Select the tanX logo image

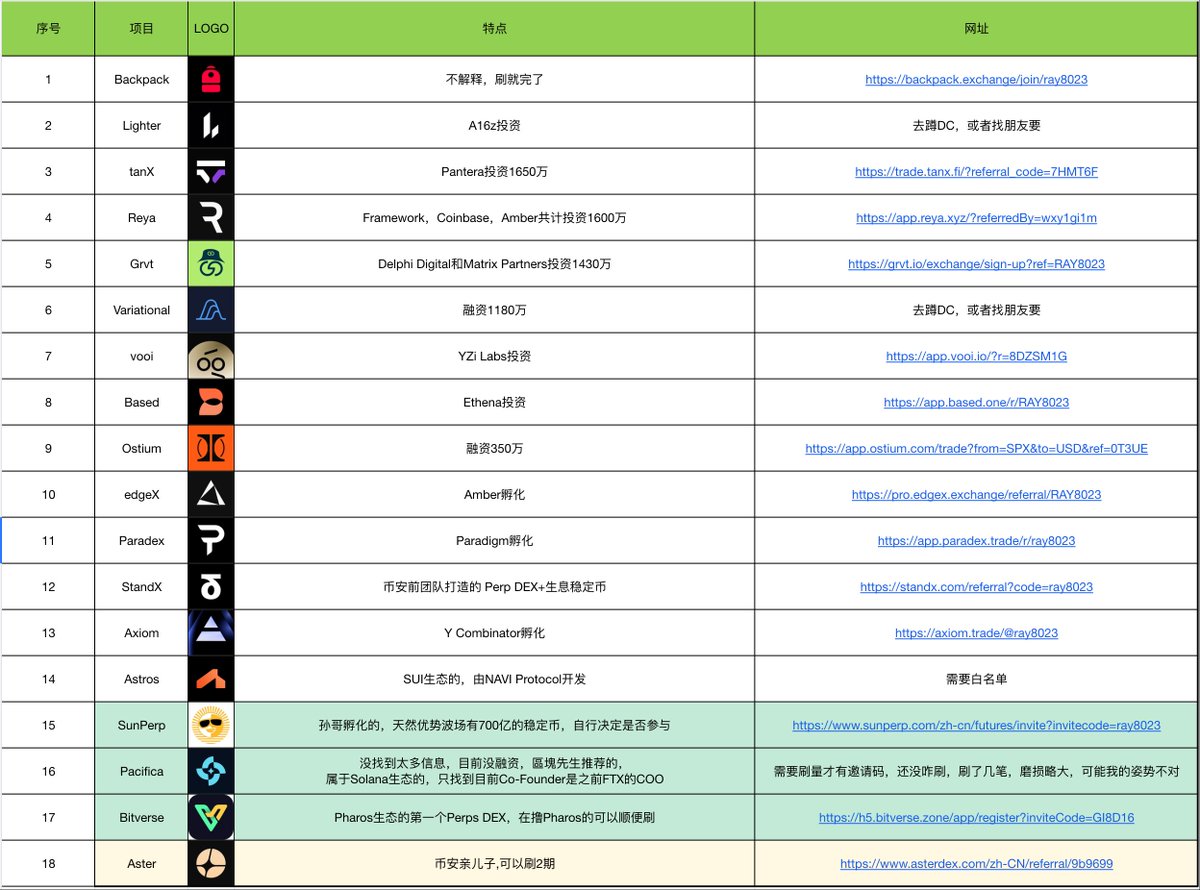pyautogui.click(x=211, y=172)
